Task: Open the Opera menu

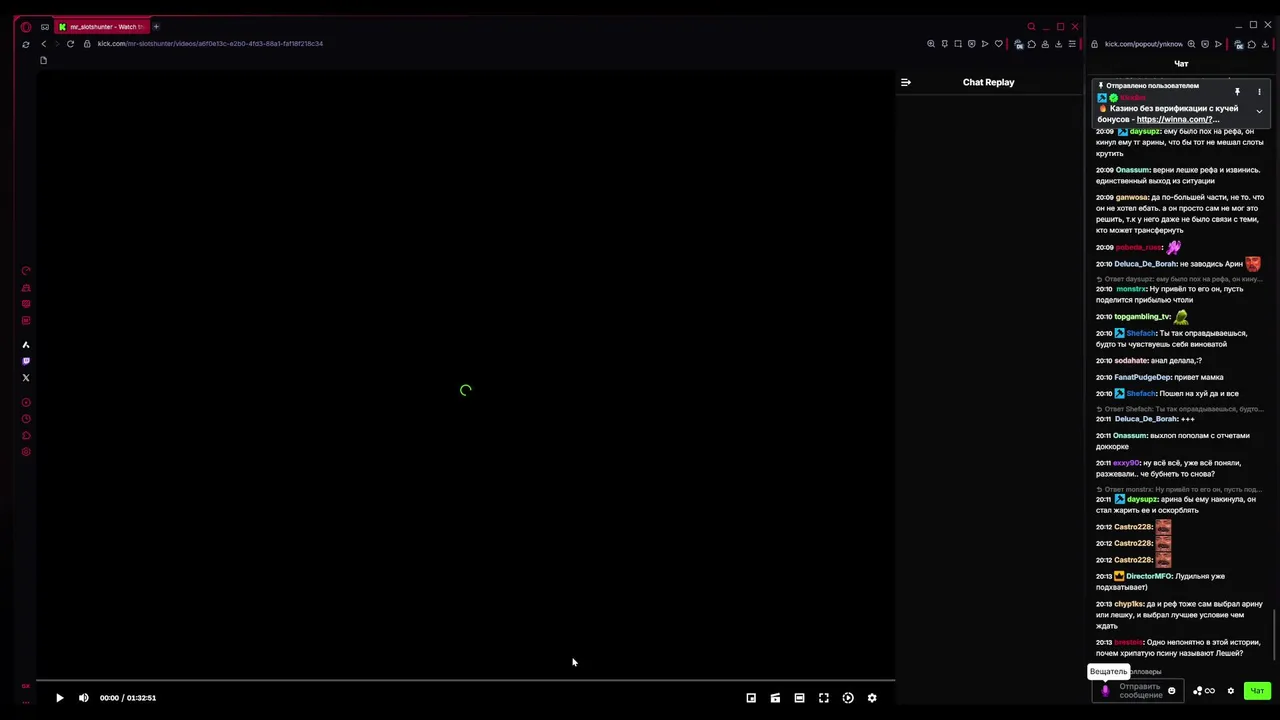Action: (26, 27)
